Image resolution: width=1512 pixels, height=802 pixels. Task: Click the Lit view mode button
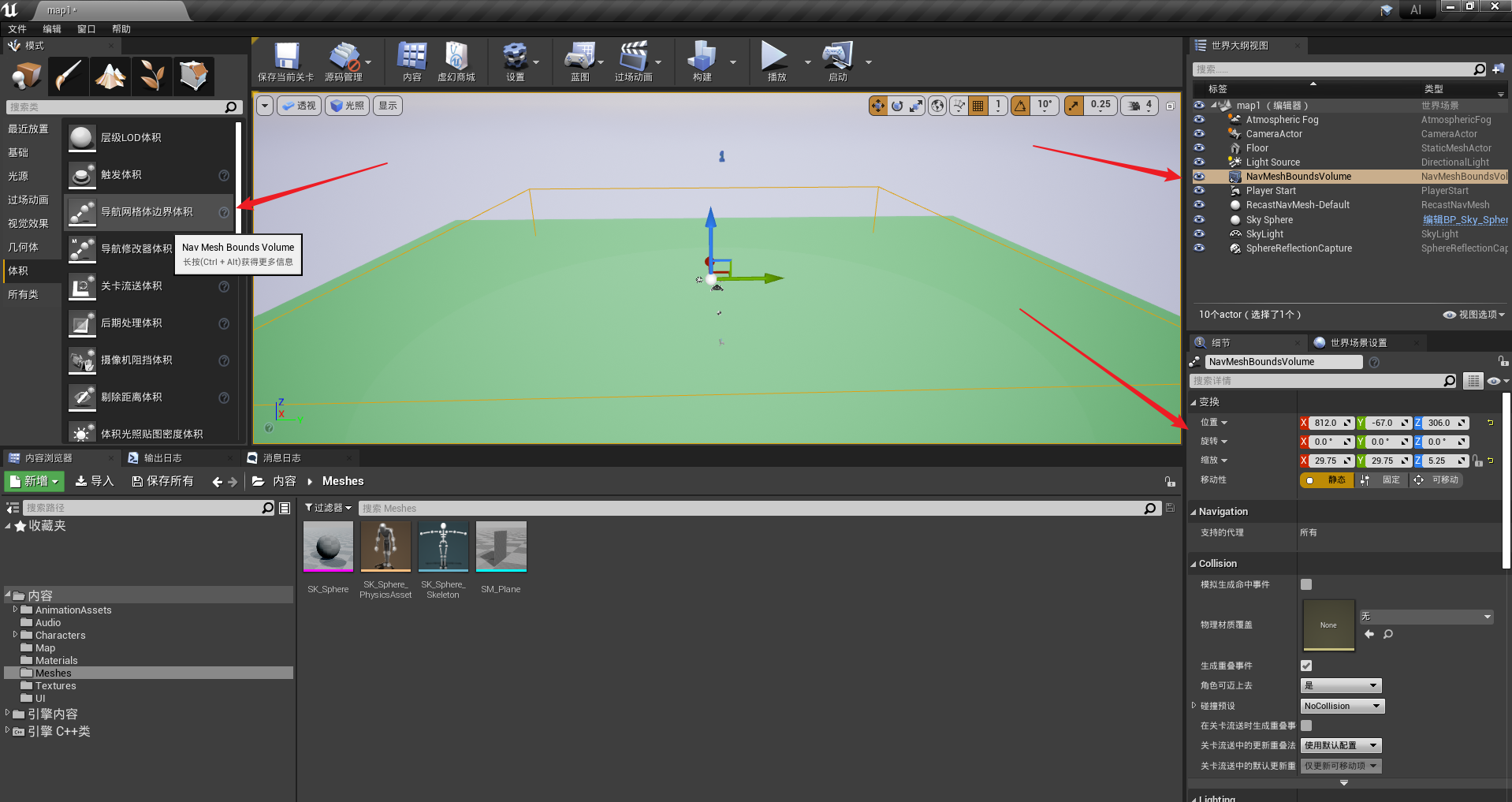tap(347, 106)
